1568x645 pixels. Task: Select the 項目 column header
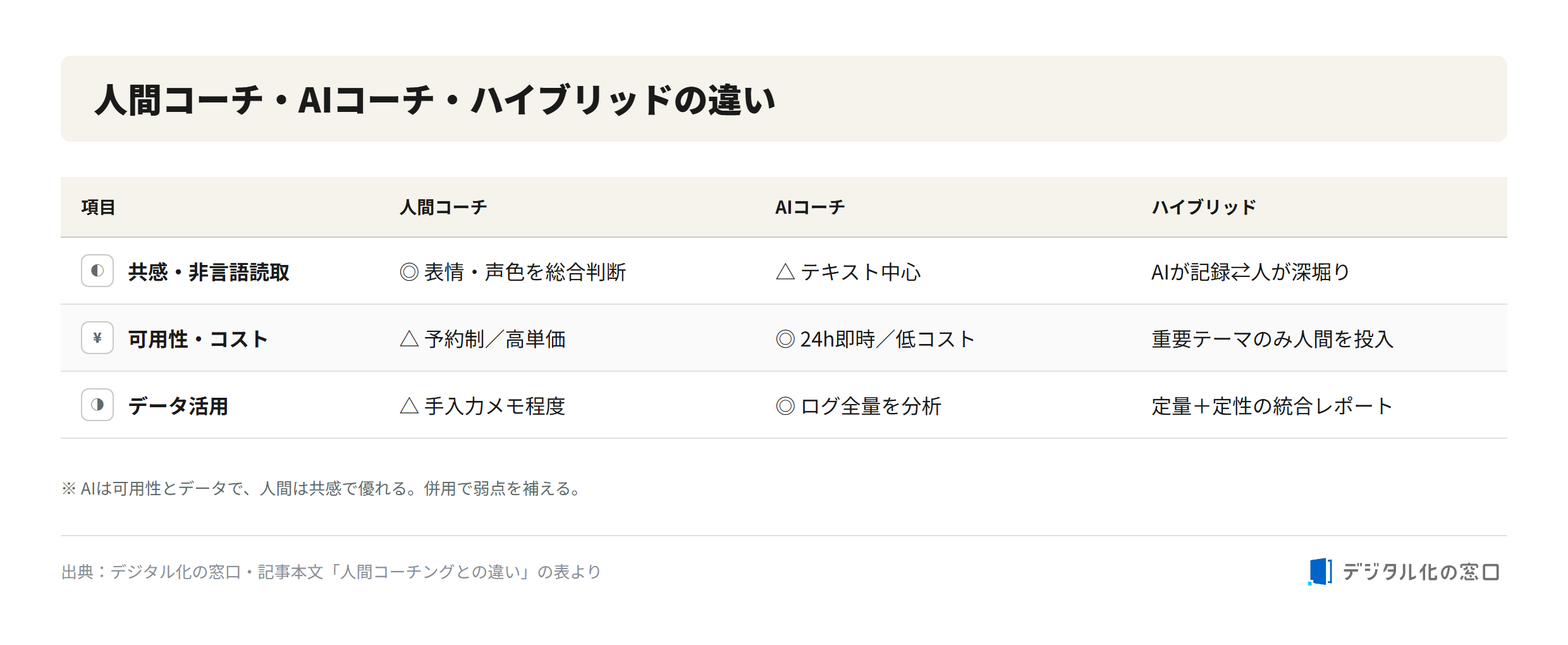click(x=98, y=207)
